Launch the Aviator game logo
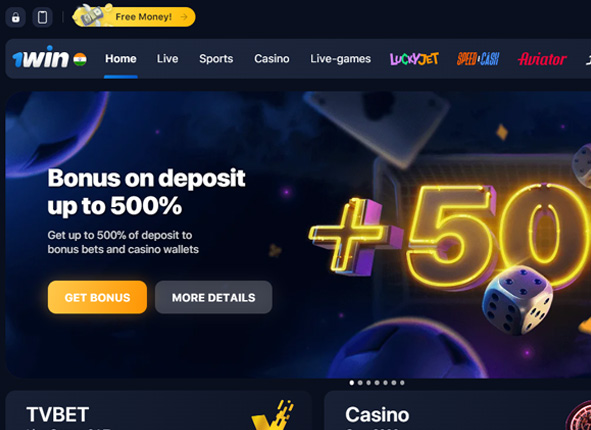 click(542, 59)
